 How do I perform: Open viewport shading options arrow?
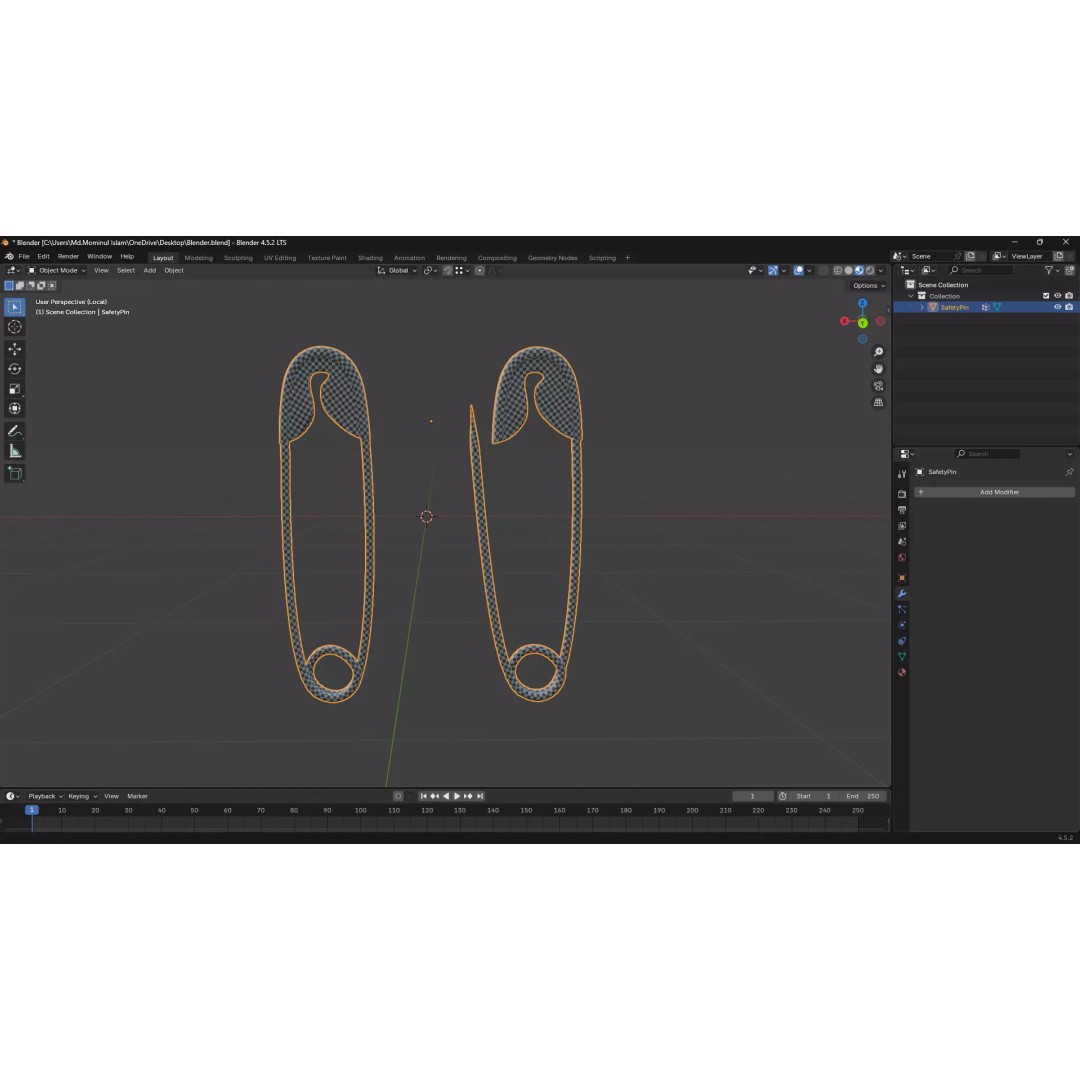click(x=881, y=271)
